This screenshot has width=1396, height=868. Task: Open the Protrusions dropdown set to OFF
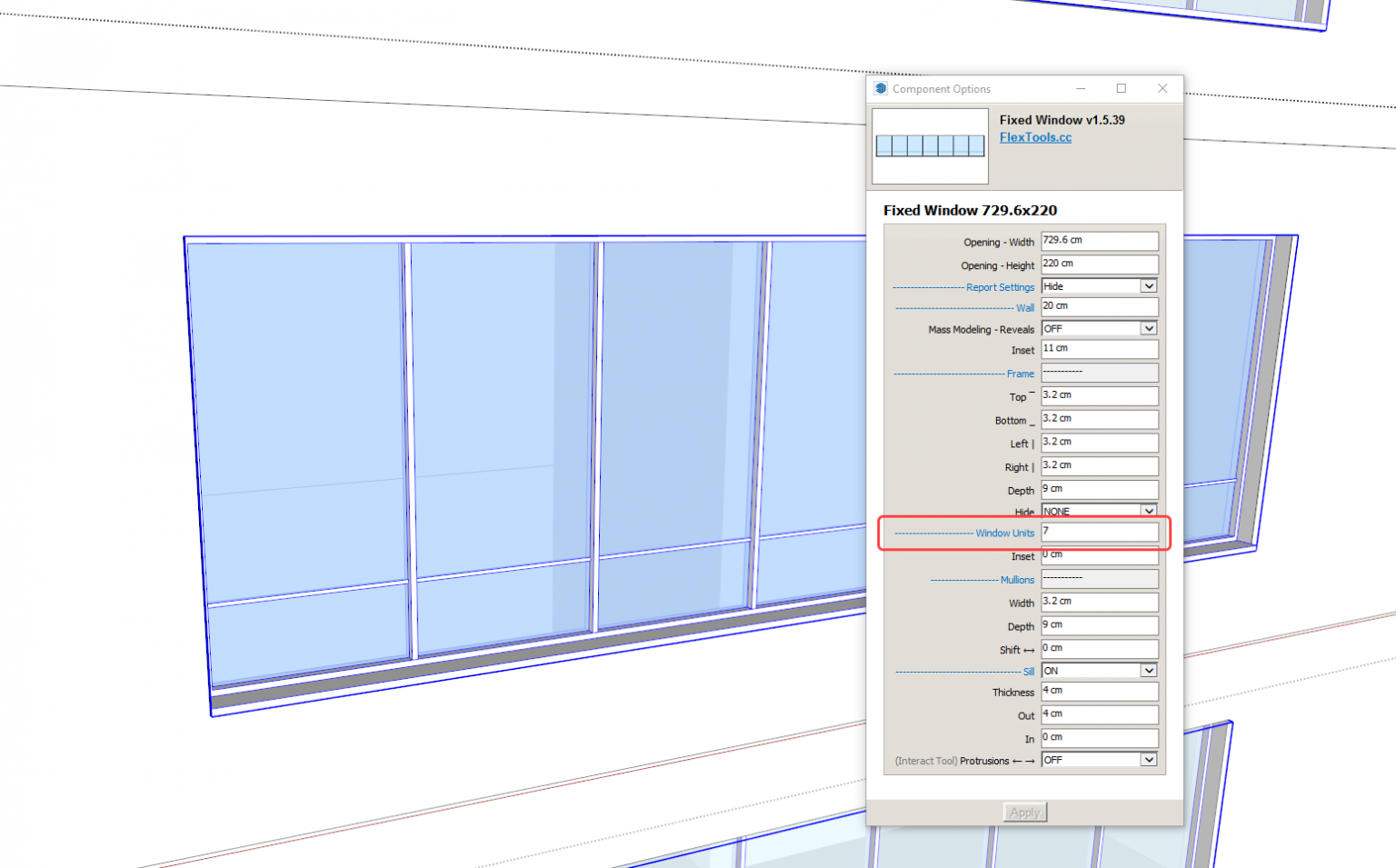coord(1099,760)
